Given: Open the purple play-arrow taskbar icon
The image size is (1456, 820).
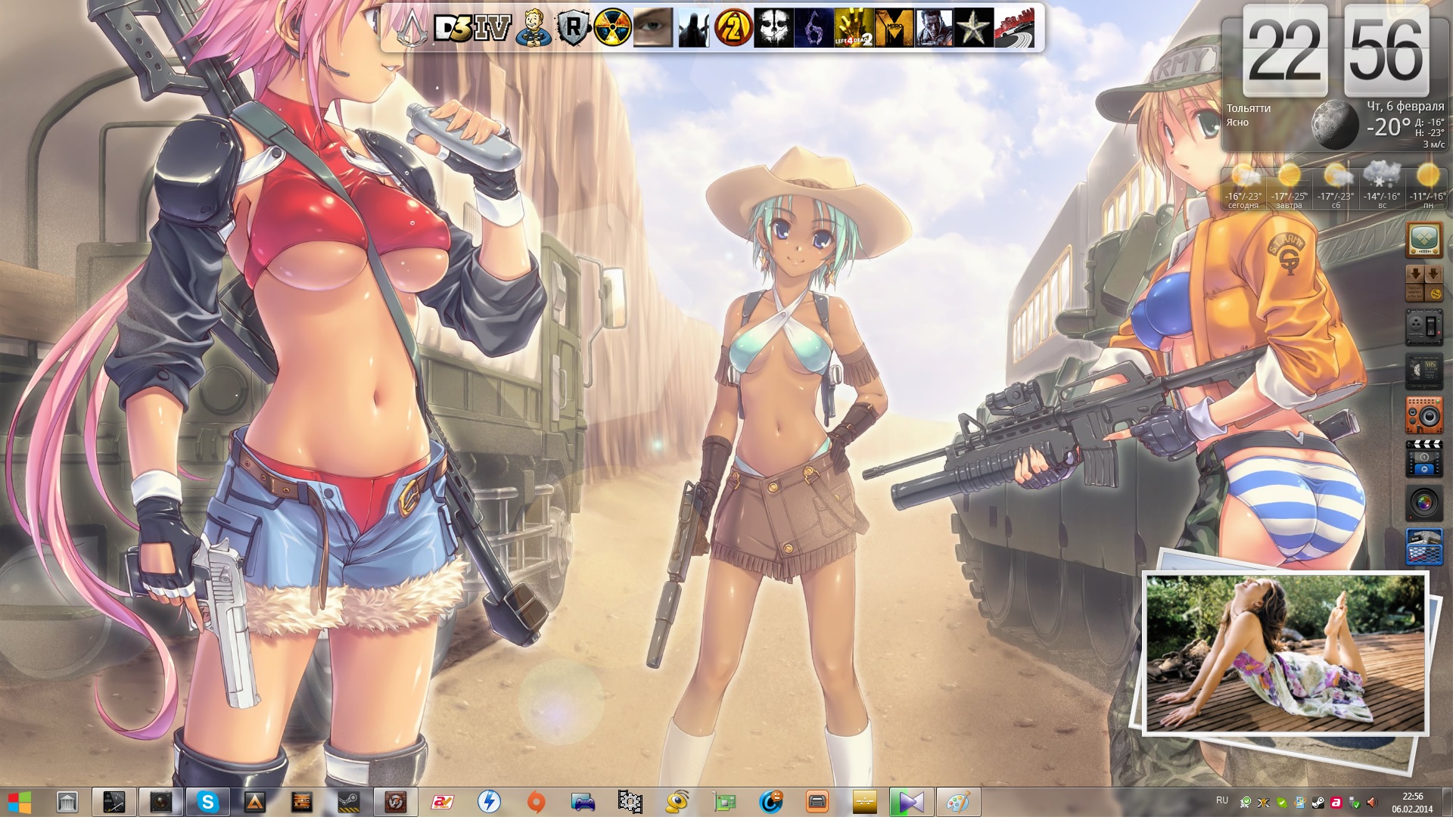Looking at the screenshot, I should pos(912,803).
